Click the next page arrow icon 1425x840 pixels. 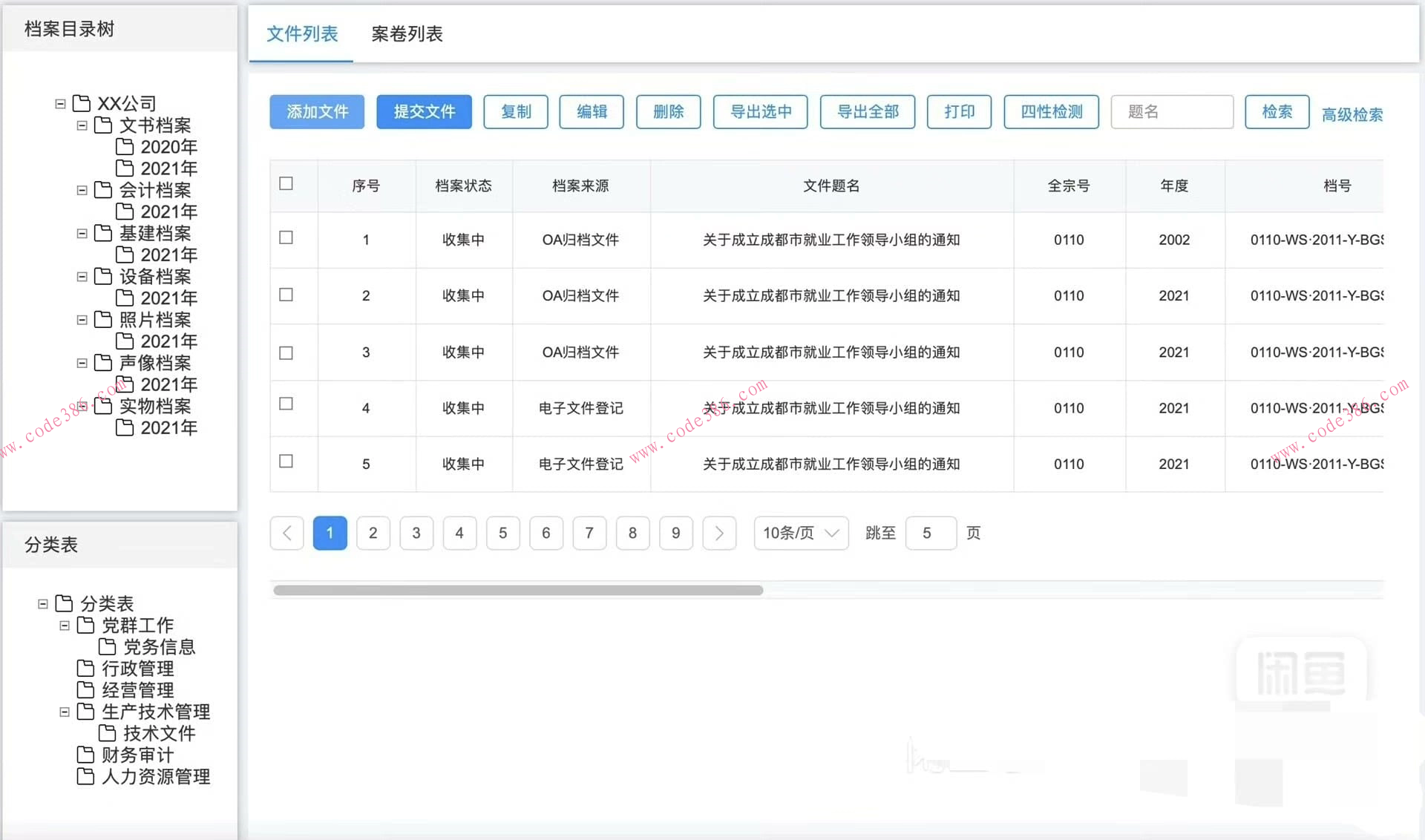(718, 533)
